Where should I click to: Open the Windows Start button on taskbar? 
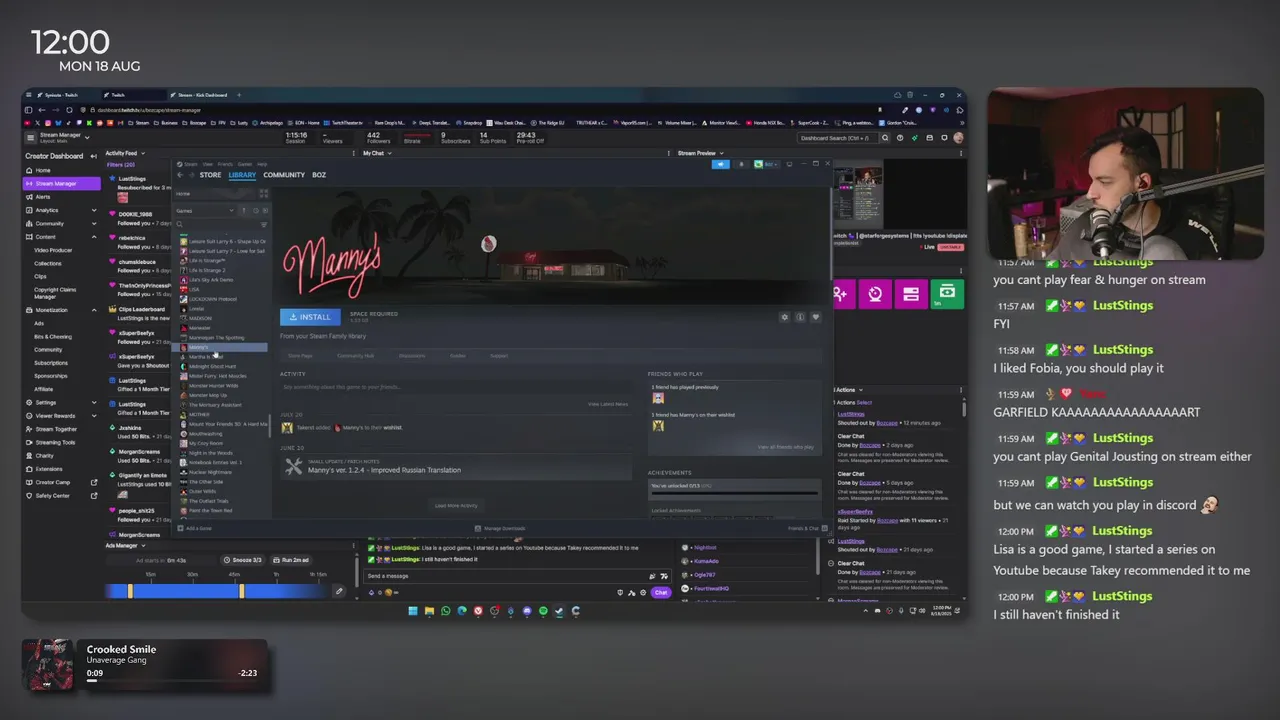(413, 611)
